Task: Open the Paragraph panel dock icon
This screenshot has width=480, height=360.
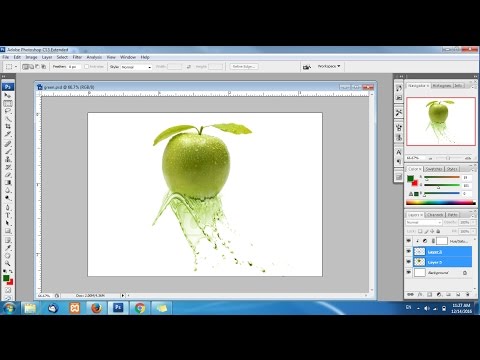Action: tap(399, 162)
